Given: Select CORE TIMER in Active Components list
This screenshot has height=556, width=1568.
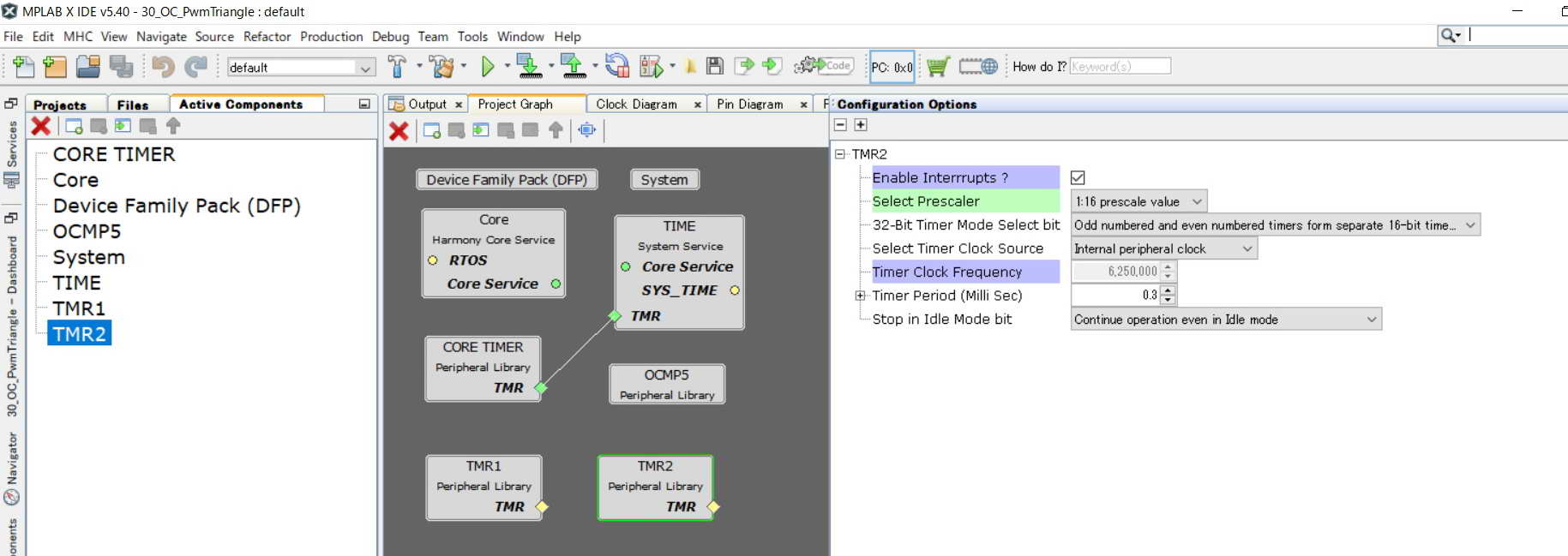Looking at the screenshot, I should 114,154.
